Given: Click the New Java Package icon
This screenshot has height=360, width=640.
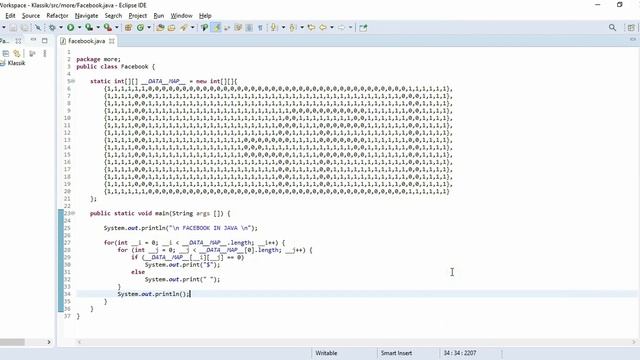Looking at the screenshot, I should pyautogui.click(x=128, y=28).
